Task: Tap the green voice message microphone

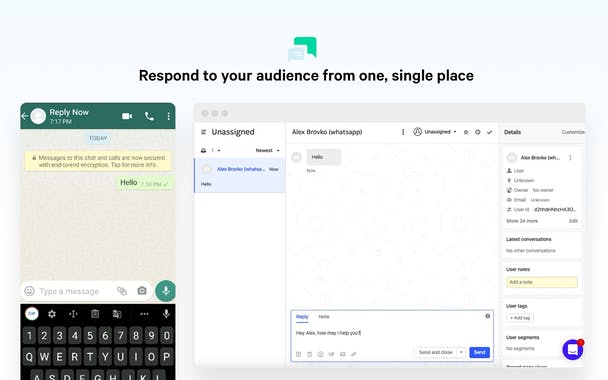Action: point(166,291)
